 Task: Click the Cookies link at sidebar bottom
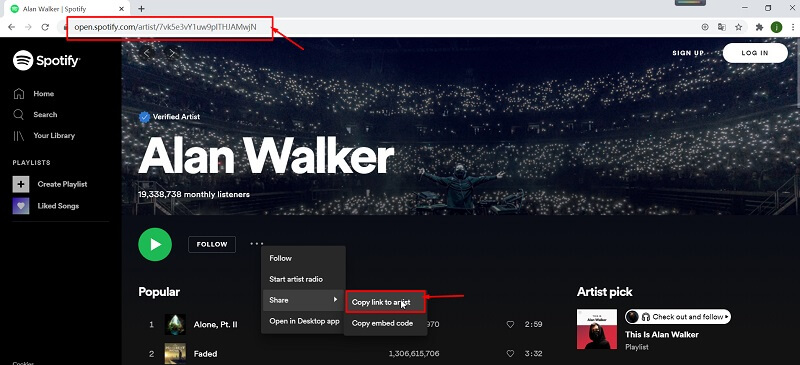click(x=23, y=363)
